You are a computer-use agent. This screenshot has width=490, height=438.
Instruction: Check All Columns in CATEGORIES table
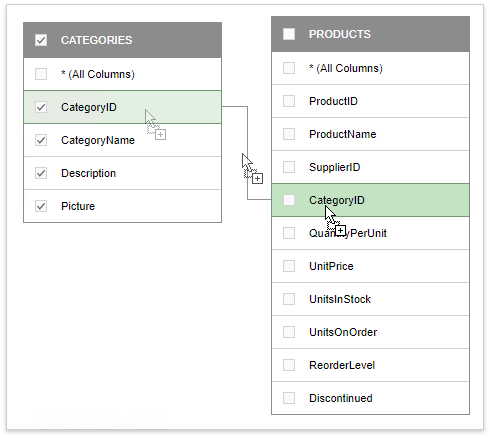tap(41, 74)
